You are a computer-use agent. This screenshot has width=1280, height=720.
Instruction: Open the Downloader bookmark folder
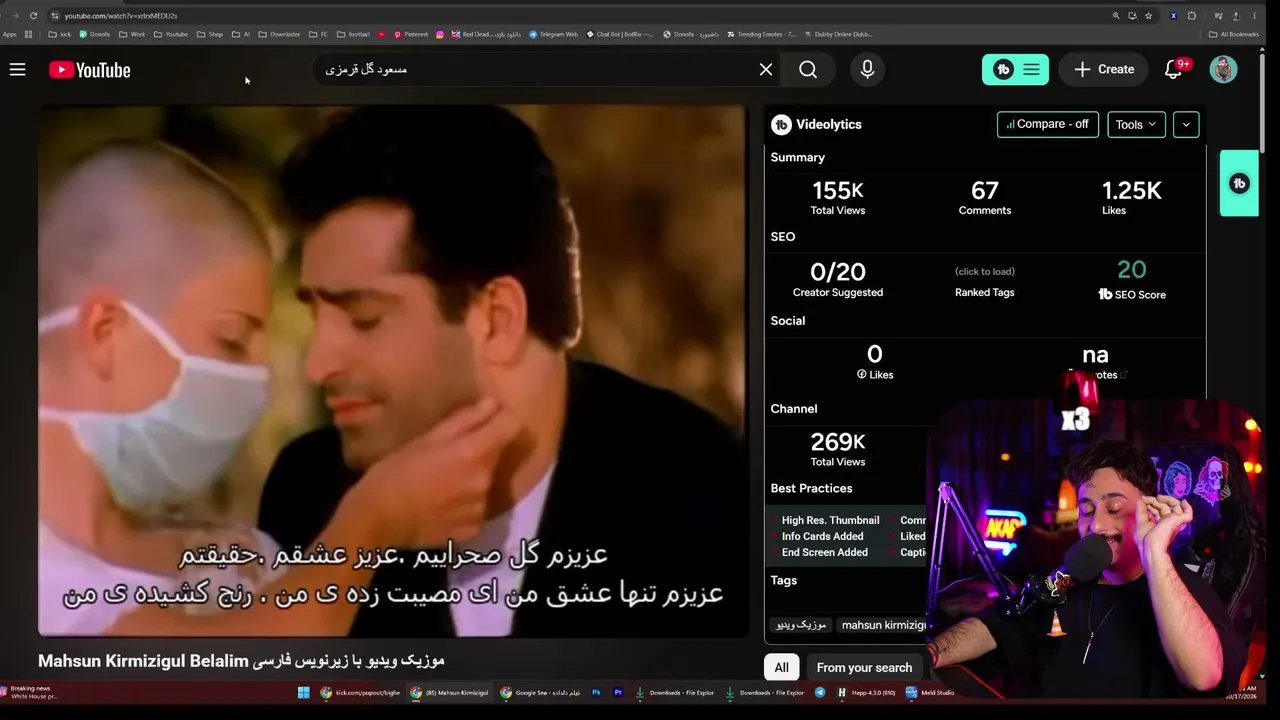coord(279,34)
